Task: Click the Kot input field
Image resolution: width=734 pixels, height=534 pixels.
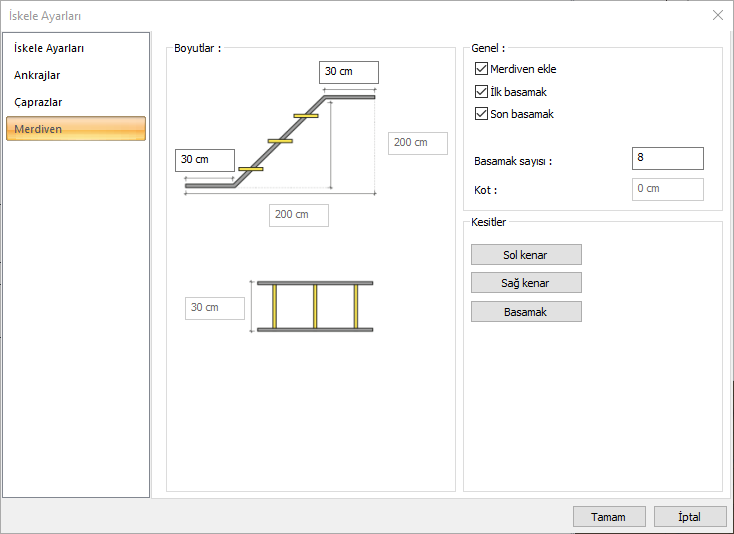Action: (668, 189)
